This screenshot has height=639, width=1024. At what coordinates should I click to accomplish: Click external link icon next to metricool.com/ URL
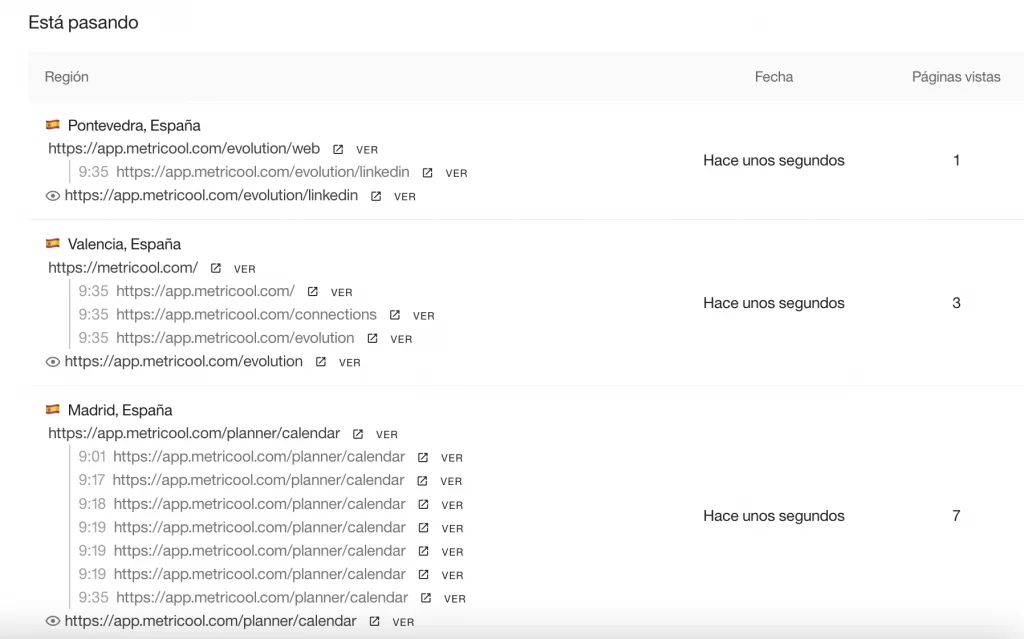(216, 268)
